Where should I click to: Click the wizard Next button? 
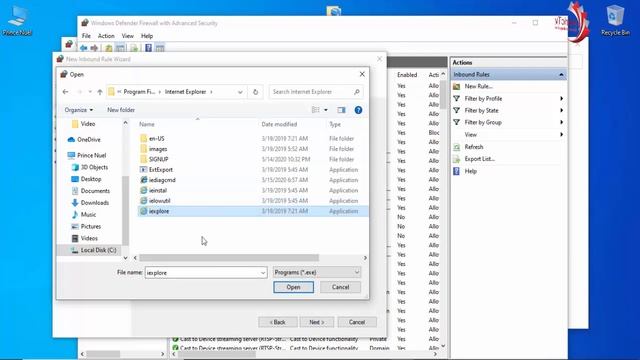[317, 322]
